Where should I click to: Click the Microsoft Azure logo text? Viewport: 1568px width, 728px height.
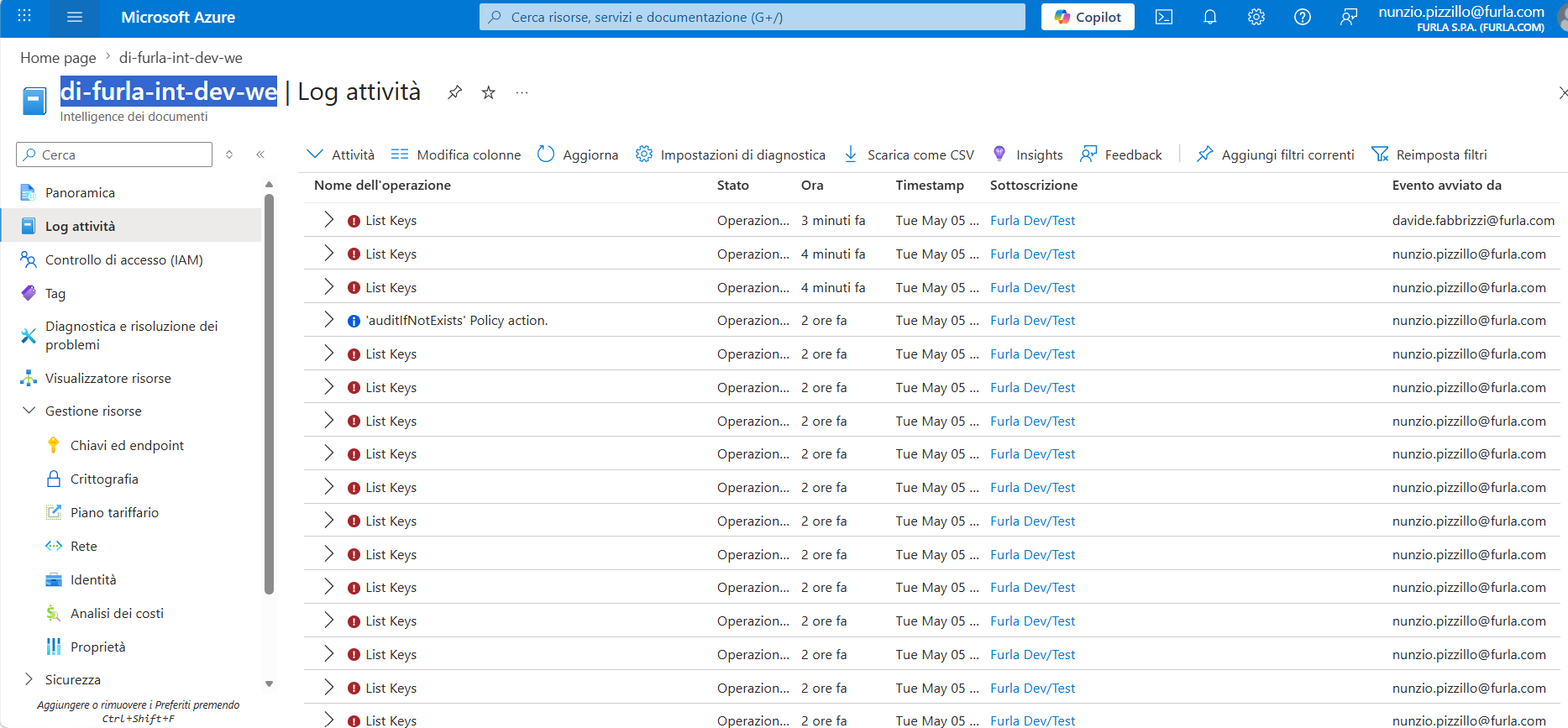178,17
